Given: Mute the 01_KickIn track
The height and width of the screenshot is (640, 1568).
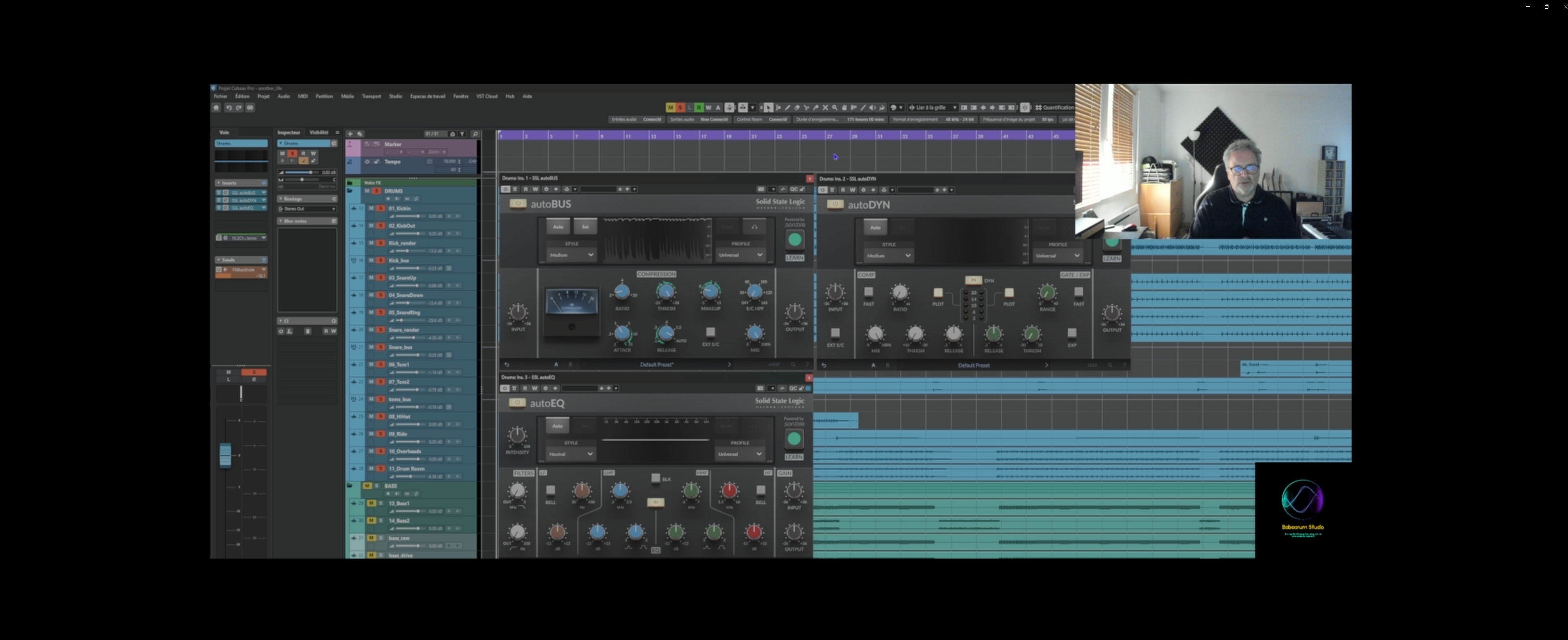Looking at the screenshot, I should (371, 208).
